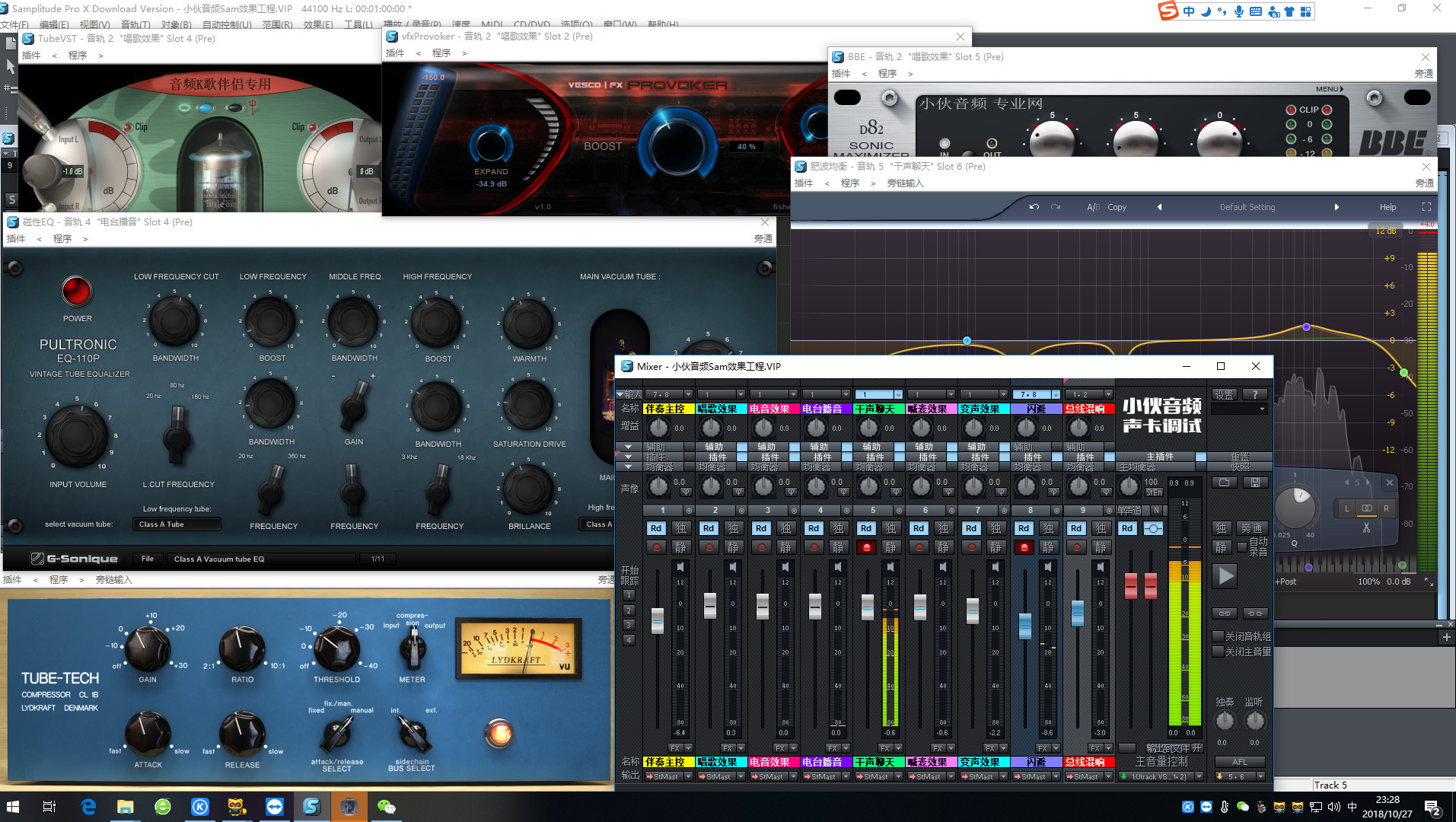Image resolution: width=1456 pixels, height=822 pixels.
Task: Open Microsoft Edge from the taskbar
Action: (88, 807)
